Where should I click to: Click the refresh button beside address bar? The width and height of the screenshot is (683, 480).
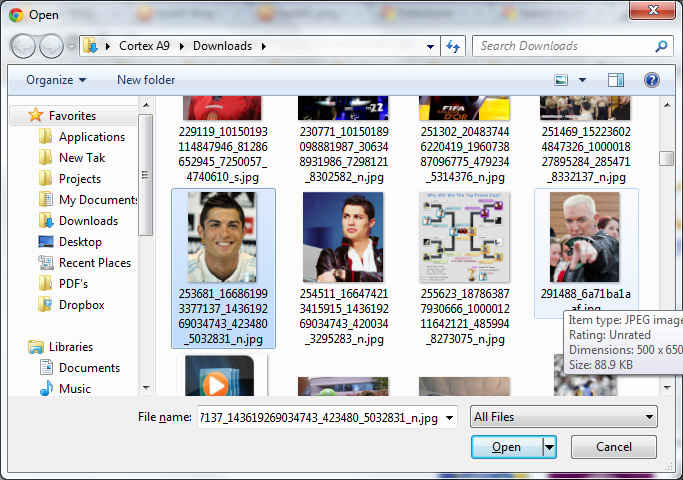[x=453, y=46]
